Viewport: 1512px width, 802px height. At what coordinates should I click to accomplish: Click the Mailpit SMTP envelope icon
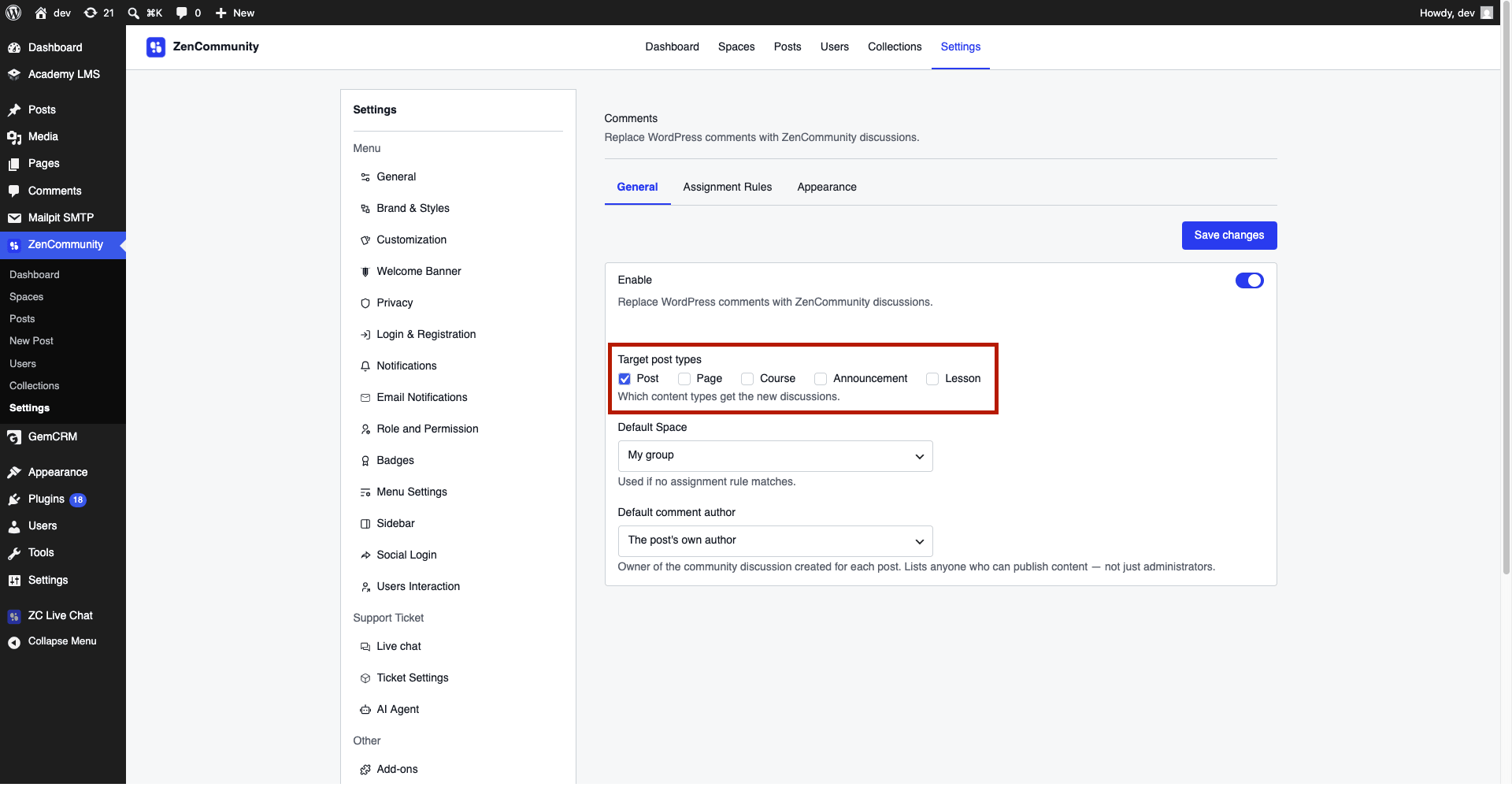tap(14, 218)
